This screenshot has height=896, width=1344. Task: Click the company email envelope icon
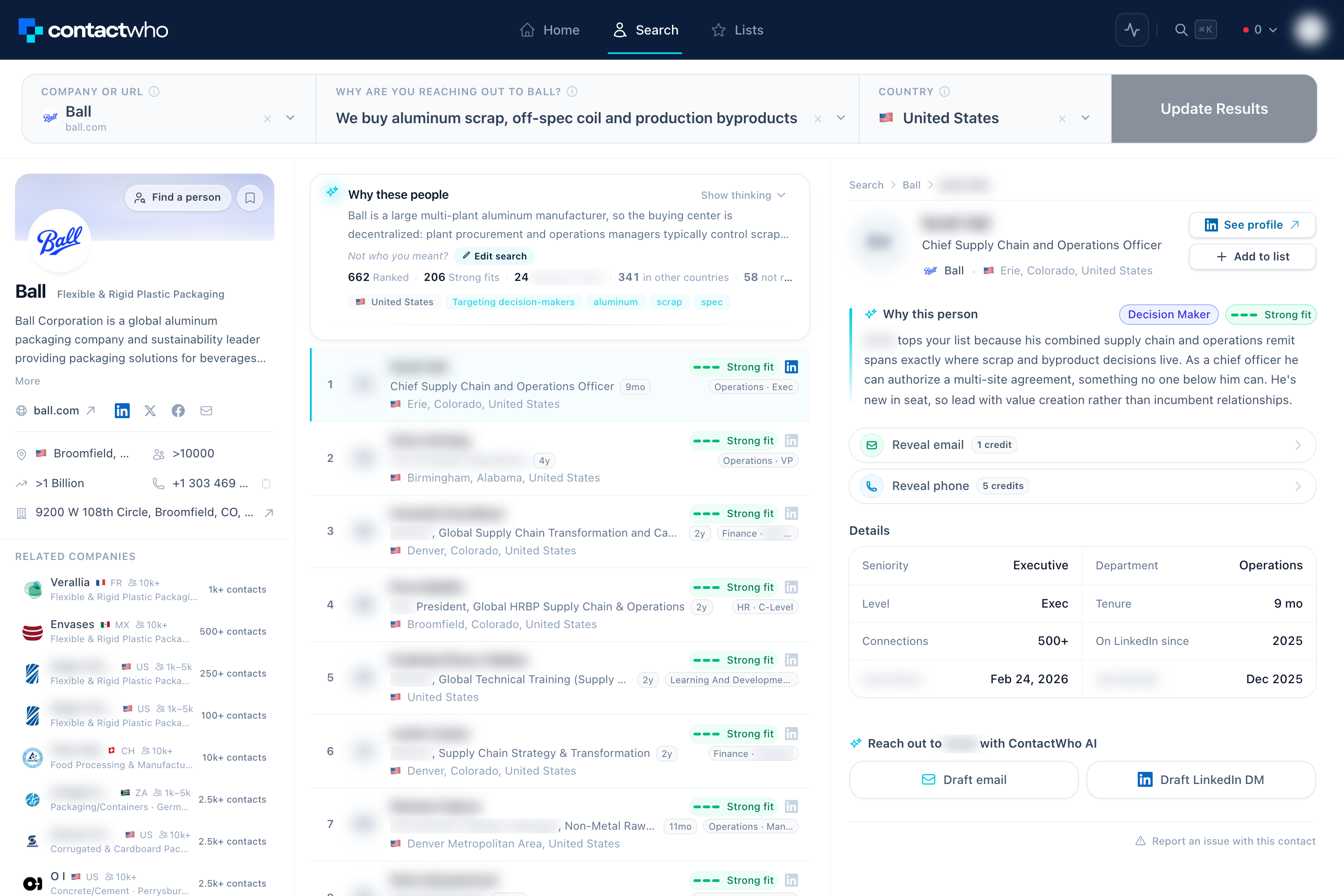tap(206, 410)
